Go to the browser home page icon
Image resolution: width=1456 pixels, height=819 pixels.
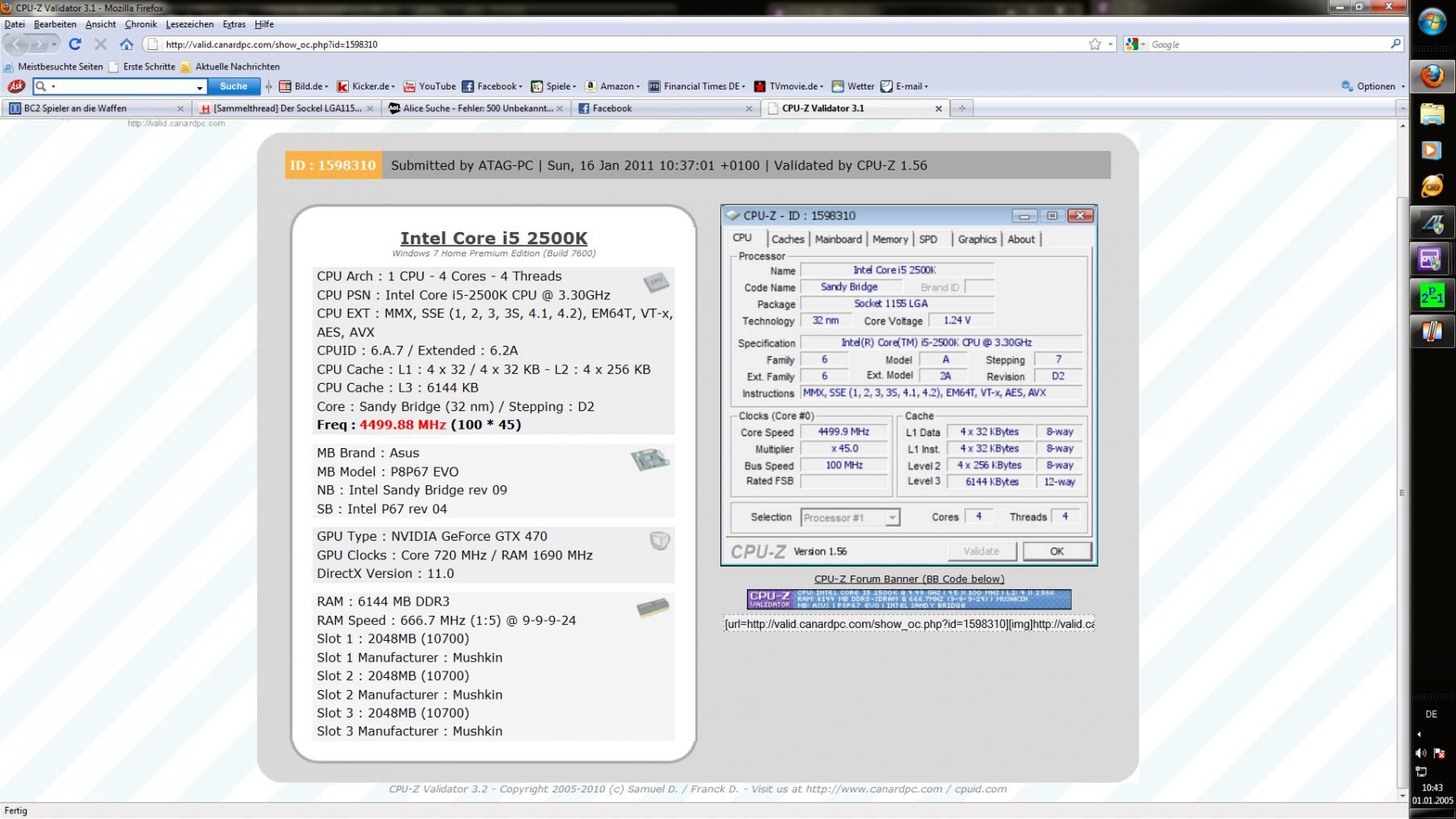[x=127, y=44]
